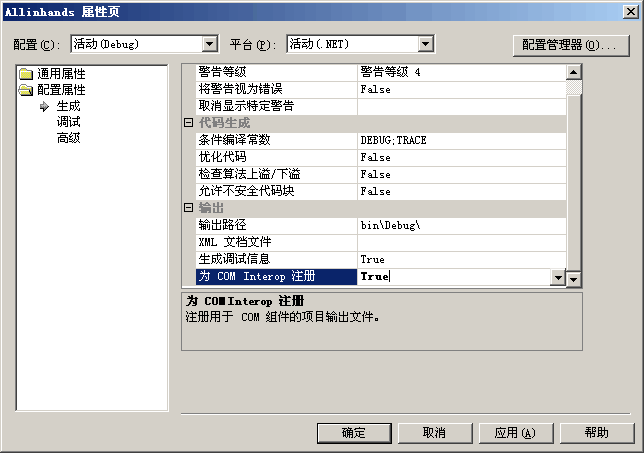Click the 输出 category header

coord(211,208)
